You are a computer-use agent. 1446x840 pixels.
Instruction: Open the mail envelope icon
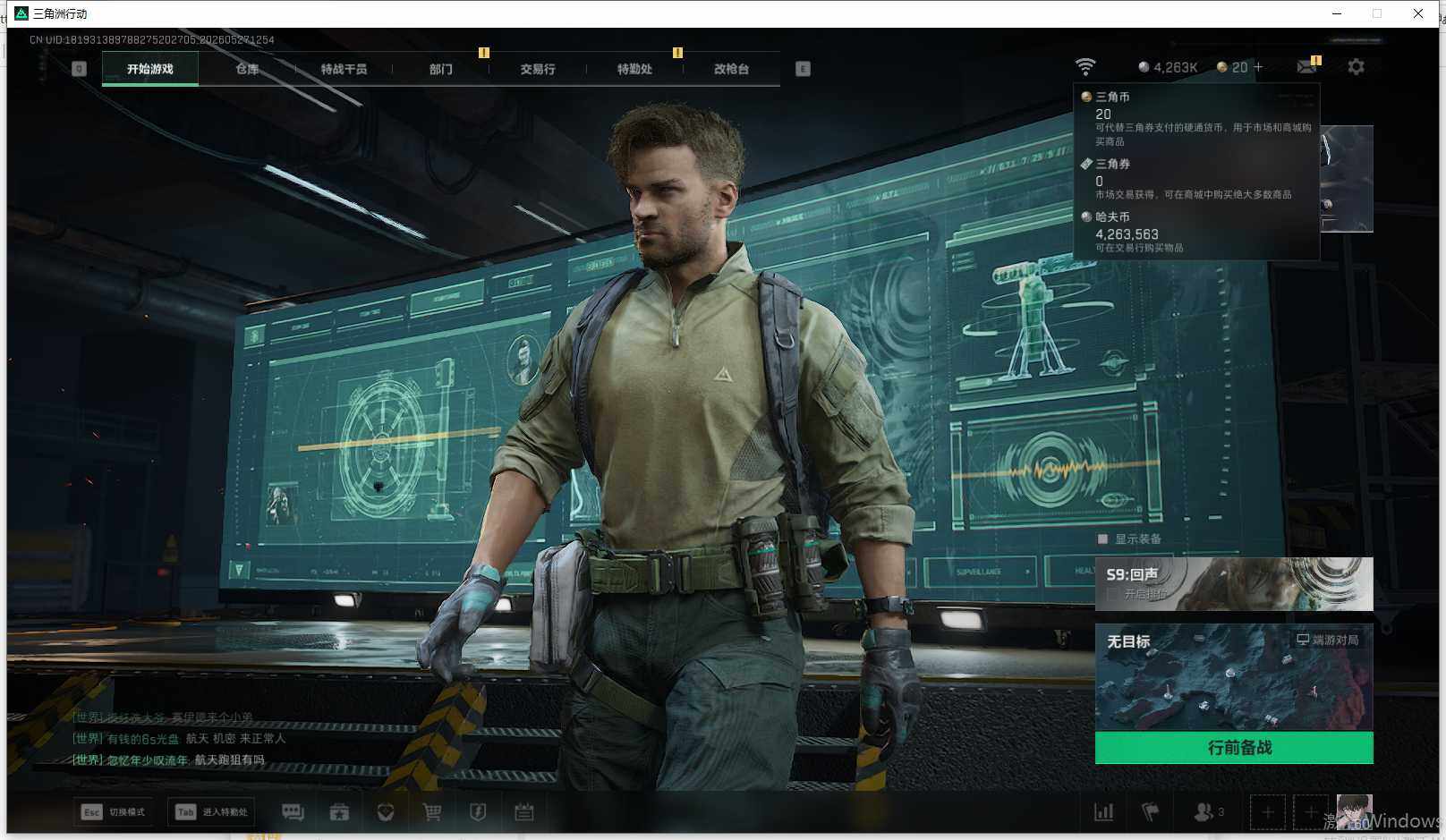[x=1306, y=67]
